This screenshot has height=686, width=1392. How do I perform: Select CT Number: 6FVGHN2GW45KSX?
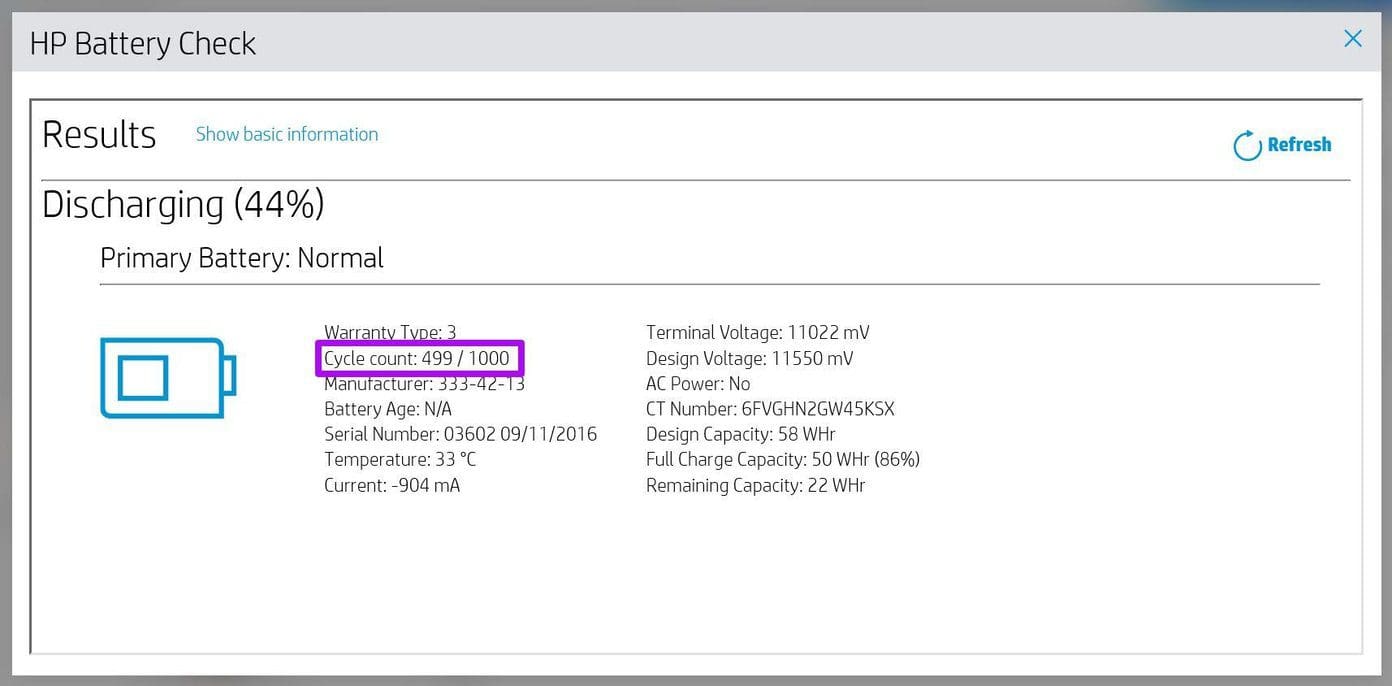point(770,409)
